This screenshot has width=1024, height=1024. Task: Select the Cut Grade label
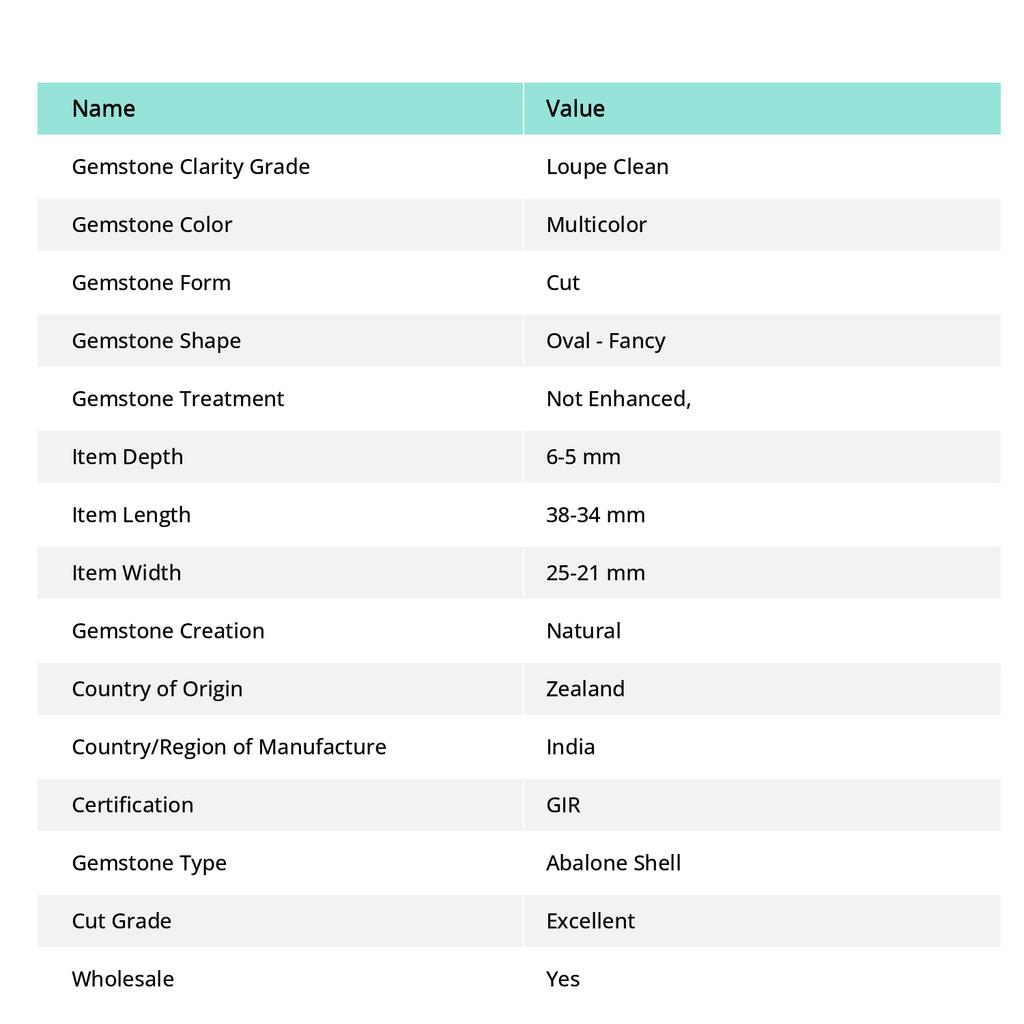pos(121,920)
